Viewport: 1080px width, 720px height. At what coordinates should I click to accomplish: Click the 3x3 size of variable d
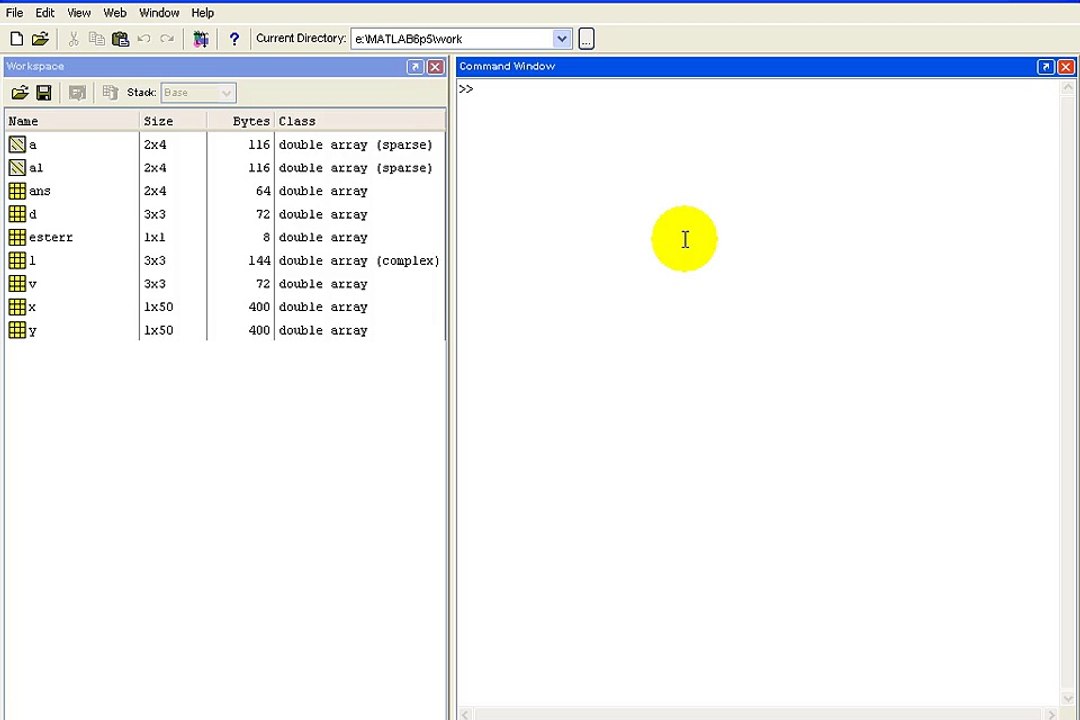tap(155, 214)
